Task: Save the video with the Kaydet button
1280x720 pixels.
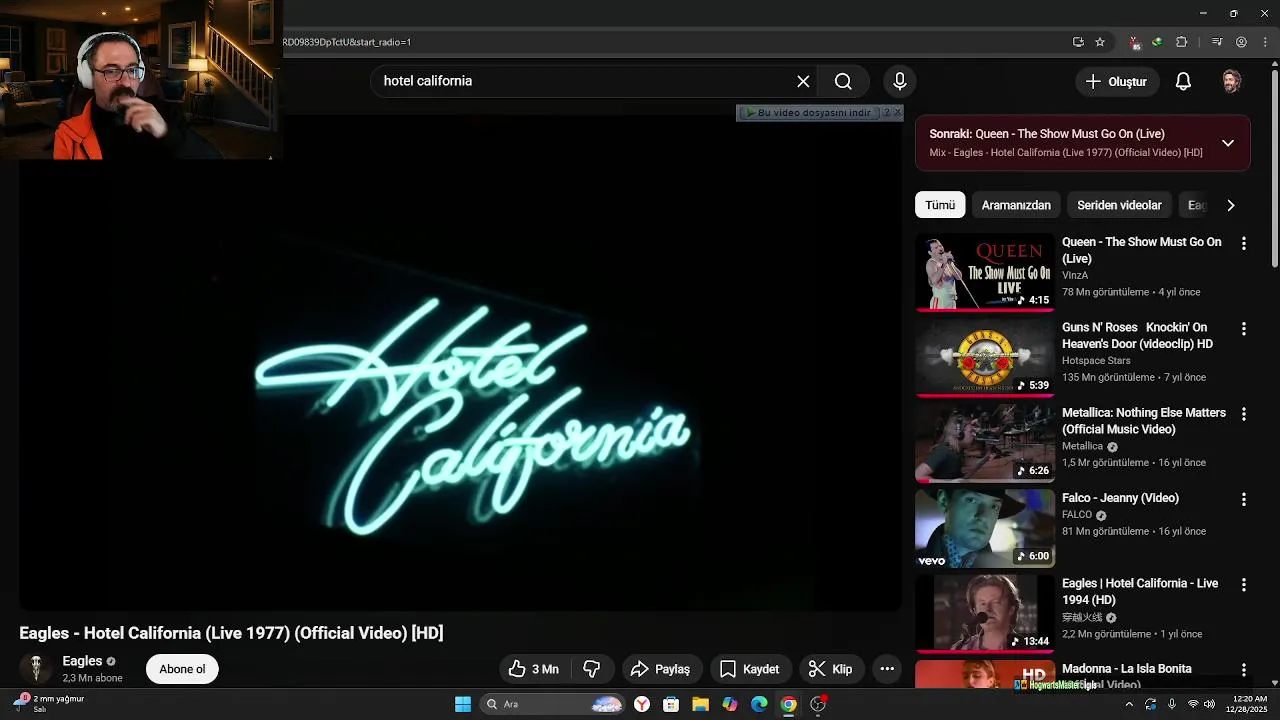Action: point(750,669)
